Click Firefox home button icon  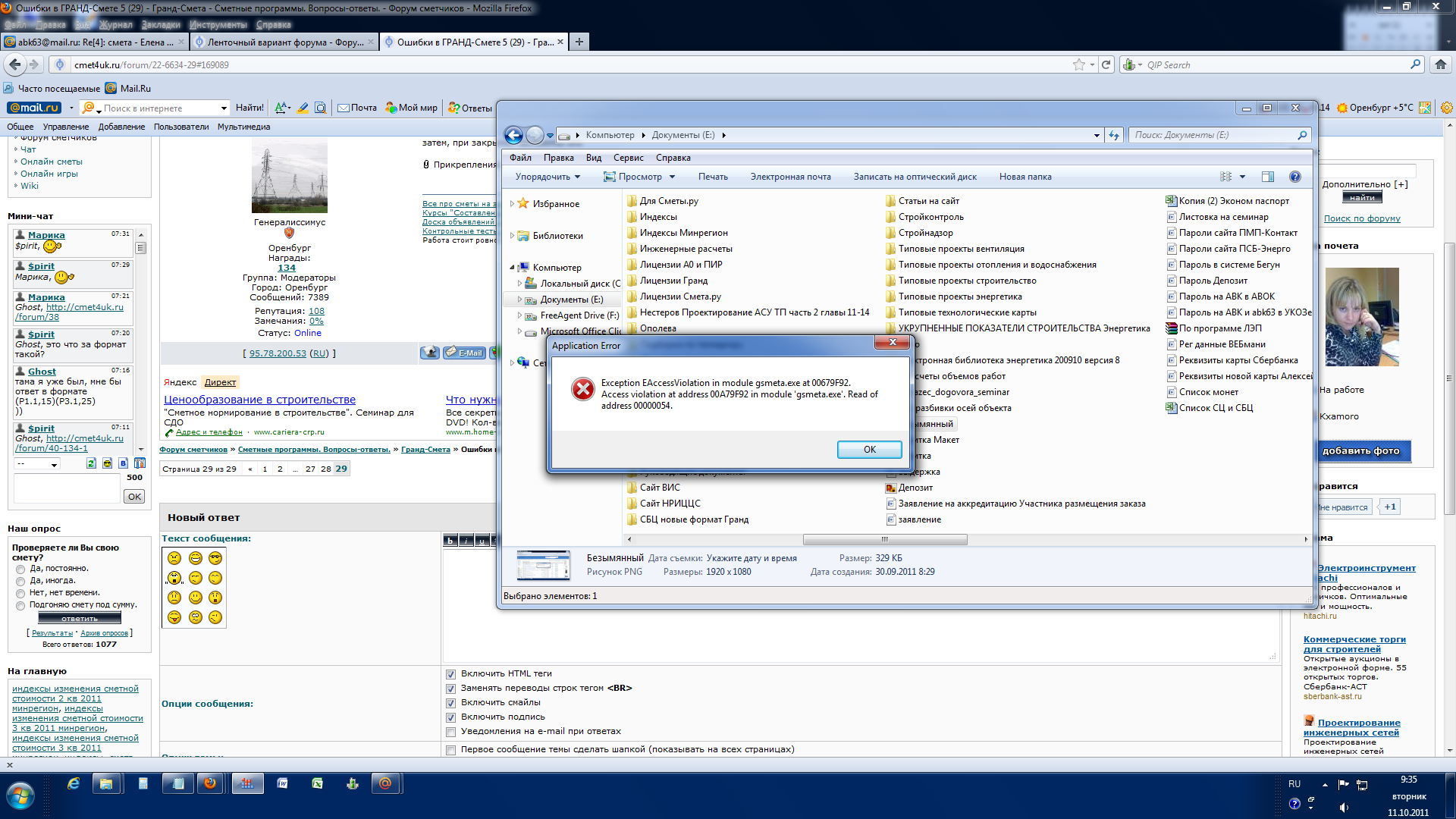(1440, 64)
